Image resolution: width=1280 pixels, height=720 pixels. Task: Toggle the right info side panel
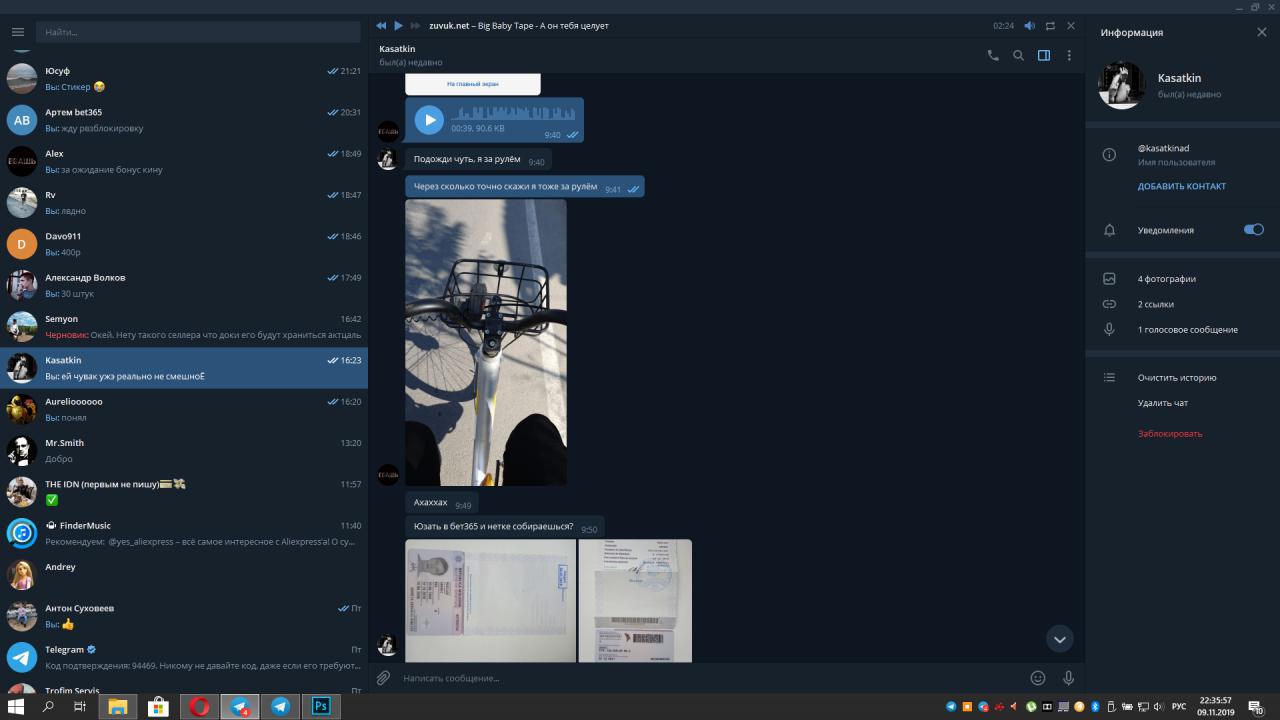tap(1044, 56)
